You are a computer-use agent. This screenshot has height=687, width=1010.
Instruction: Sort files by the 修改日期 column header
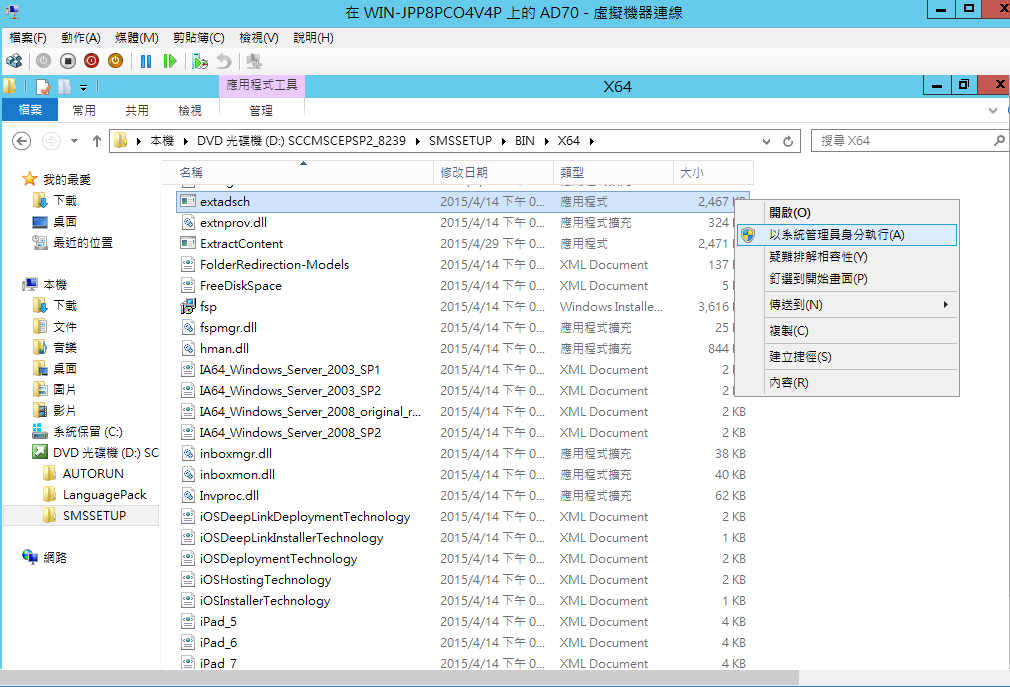pyautogui.click(x=493, y=173)
